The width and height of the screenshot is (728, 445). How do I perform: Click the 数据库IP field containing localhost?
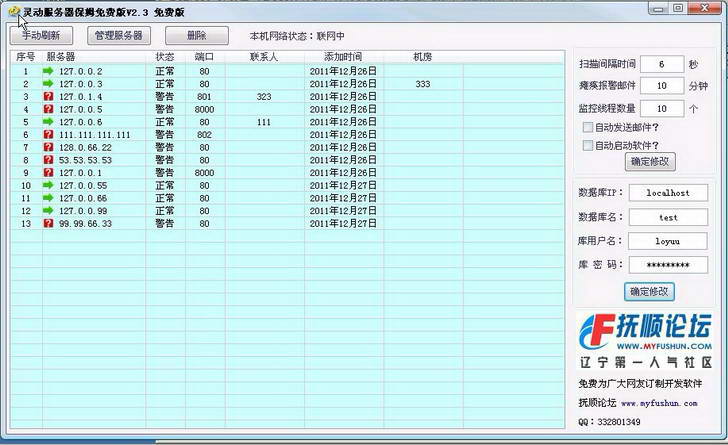(x=668, y=193)
